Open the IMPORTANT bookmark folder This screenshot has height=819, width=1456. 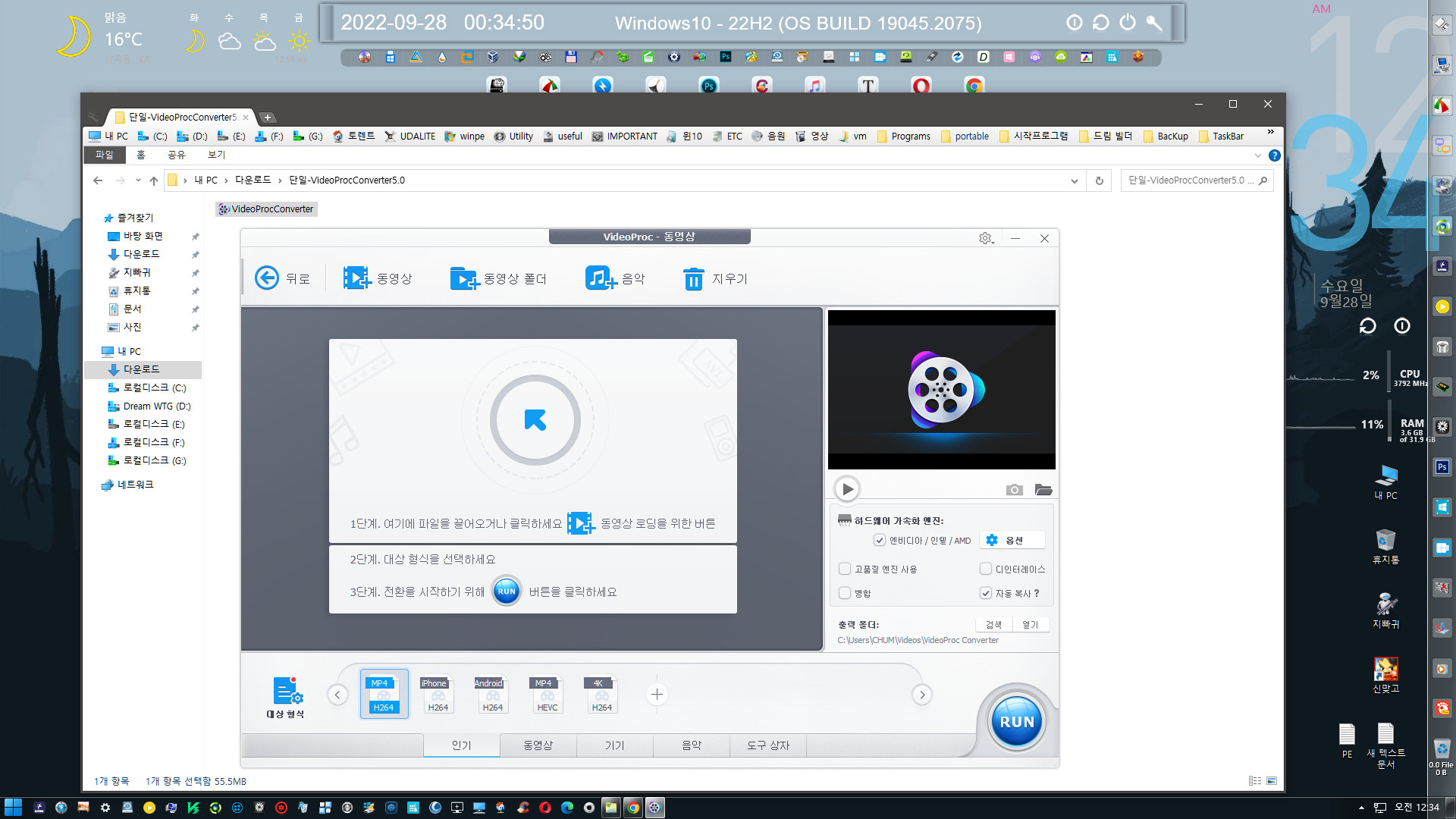point(625,136)
